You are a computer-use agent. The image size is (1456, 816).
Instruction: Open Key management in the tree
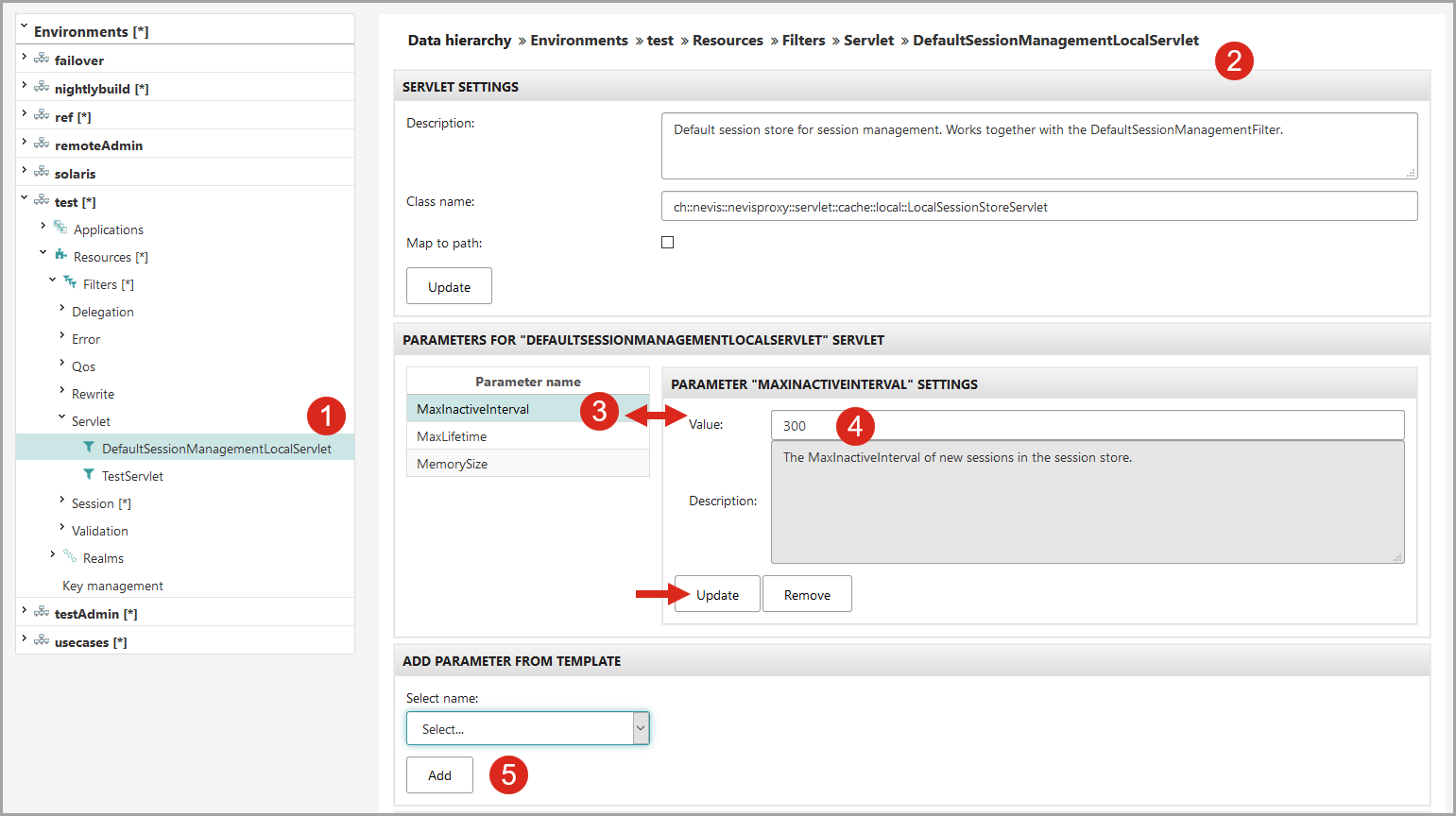point(112,586)
